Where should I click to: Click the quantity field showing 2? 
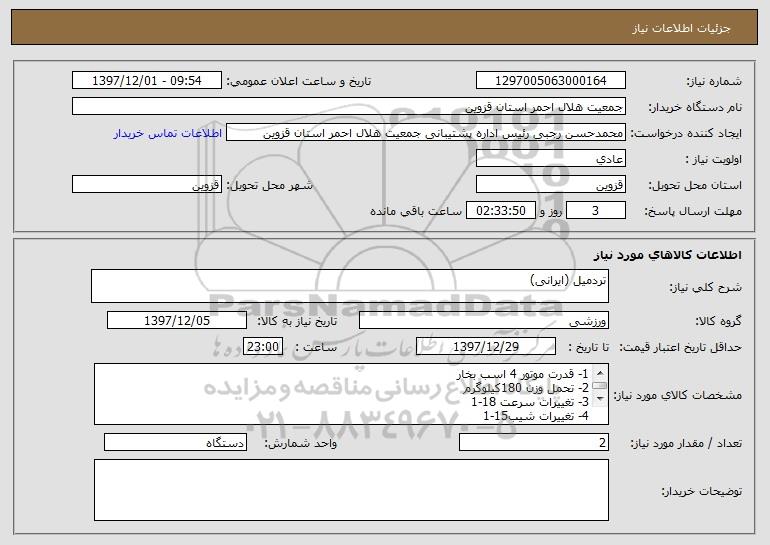[534, 442]
